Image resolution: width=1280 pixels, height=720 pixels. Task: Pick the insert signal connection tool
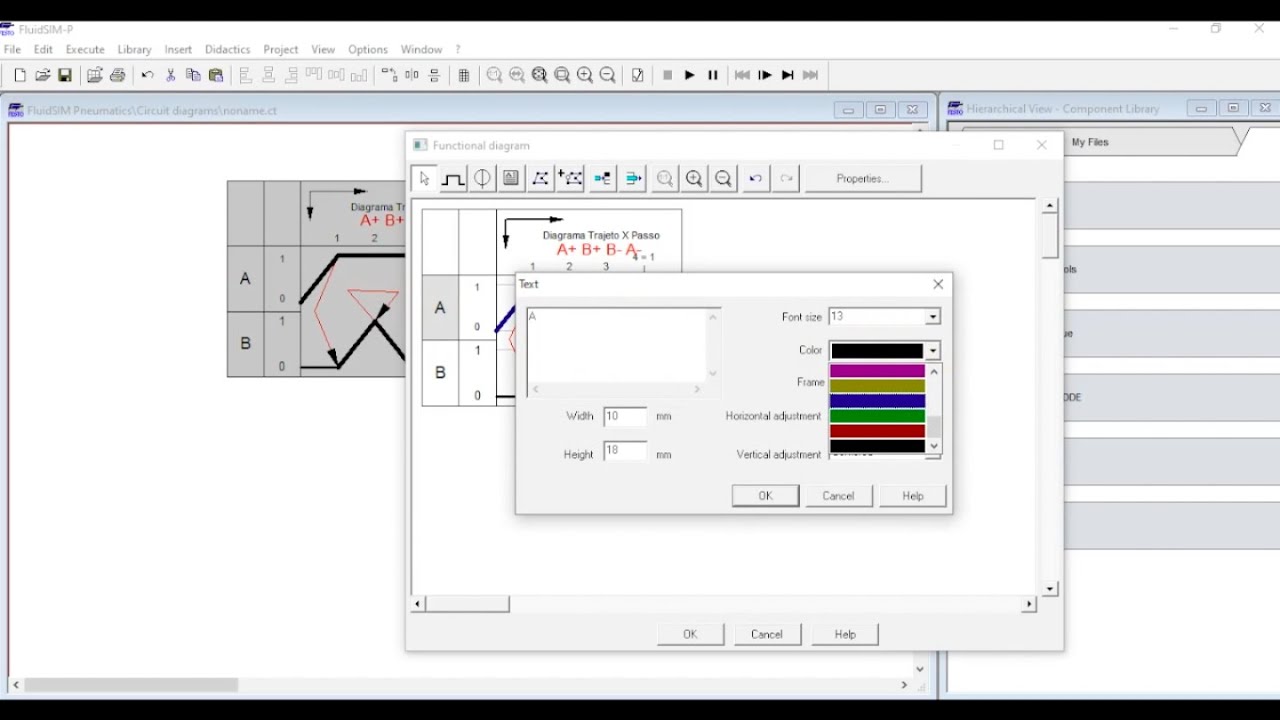(603, 178)
